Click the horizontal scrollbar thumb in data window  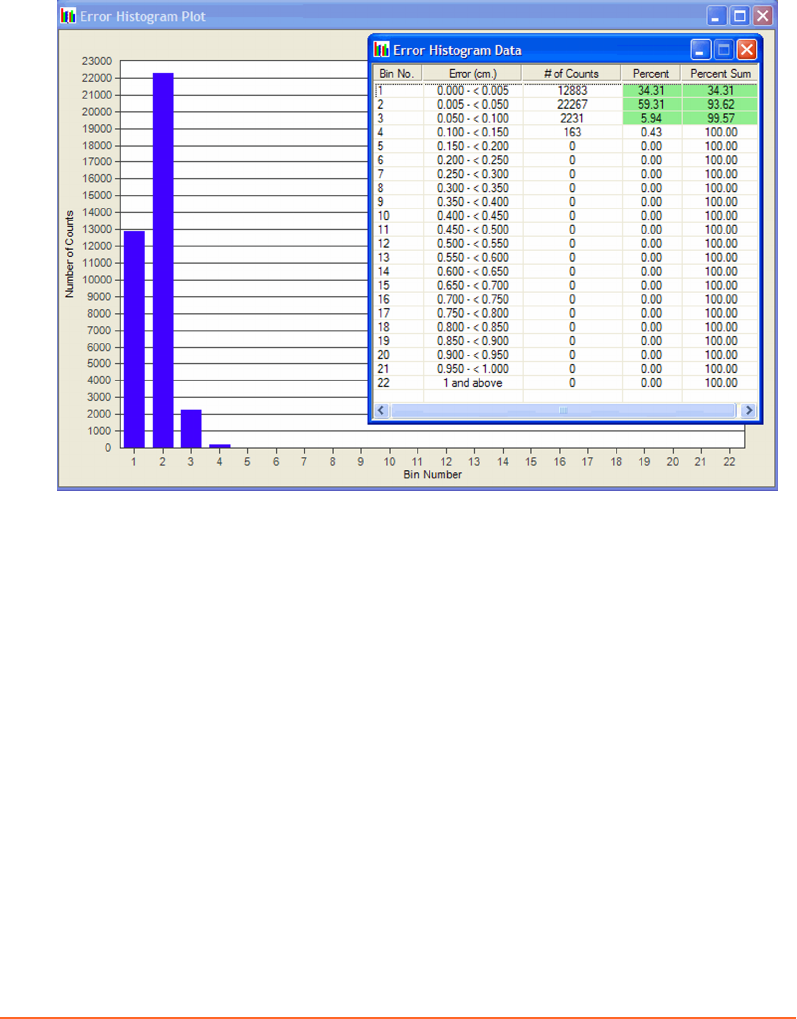point(564,410)
